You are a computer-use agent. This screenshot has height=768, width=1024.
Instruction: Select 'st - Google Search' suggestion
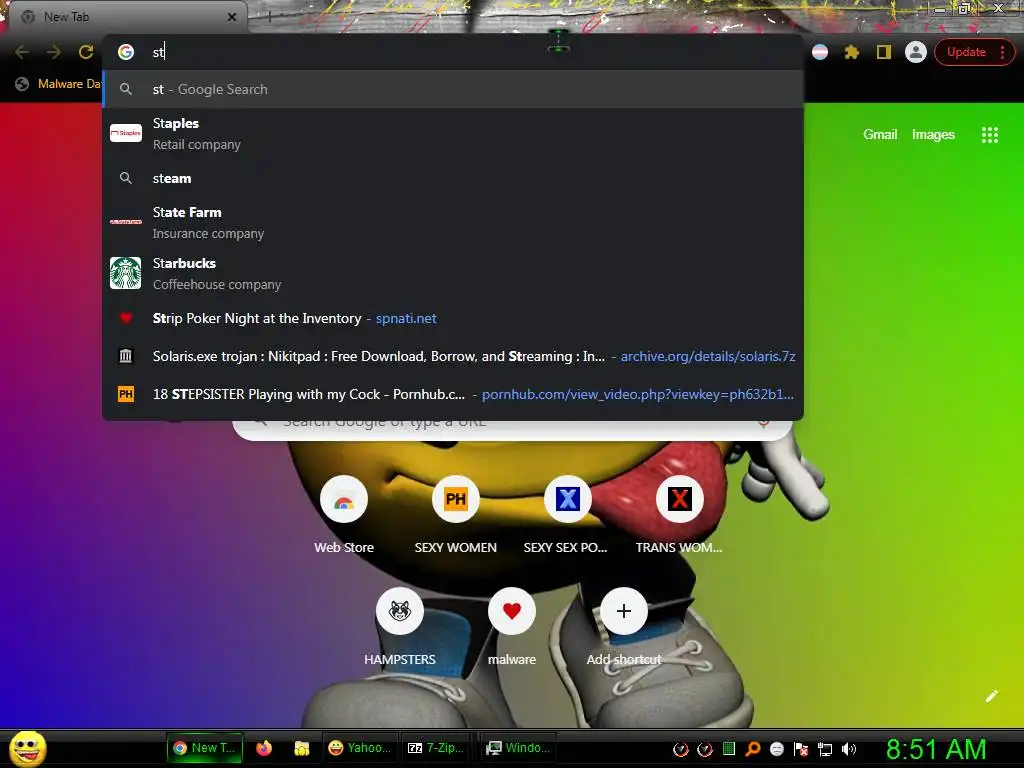pyautogui.click(x=453, y=89)
